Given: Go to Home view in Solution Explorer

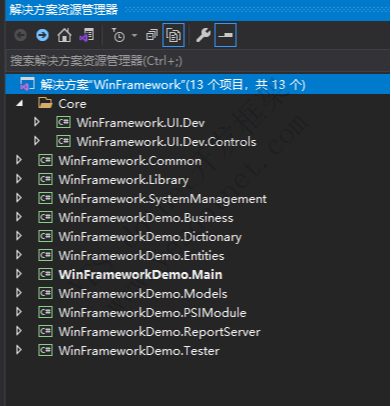Looking at the screenshot, I should [x=64, y=35].
